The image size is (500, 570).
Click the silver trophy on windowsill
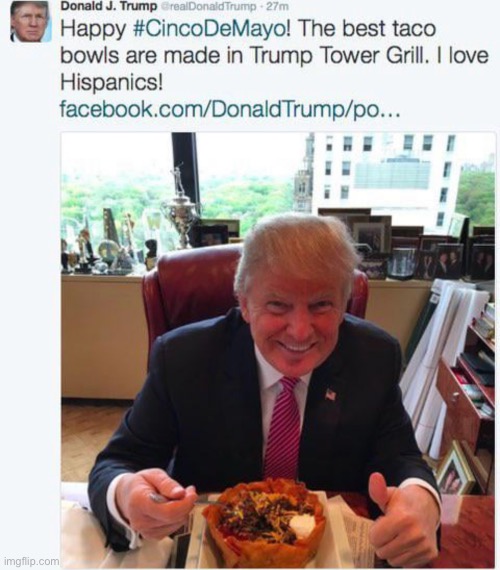coord(180,207)
